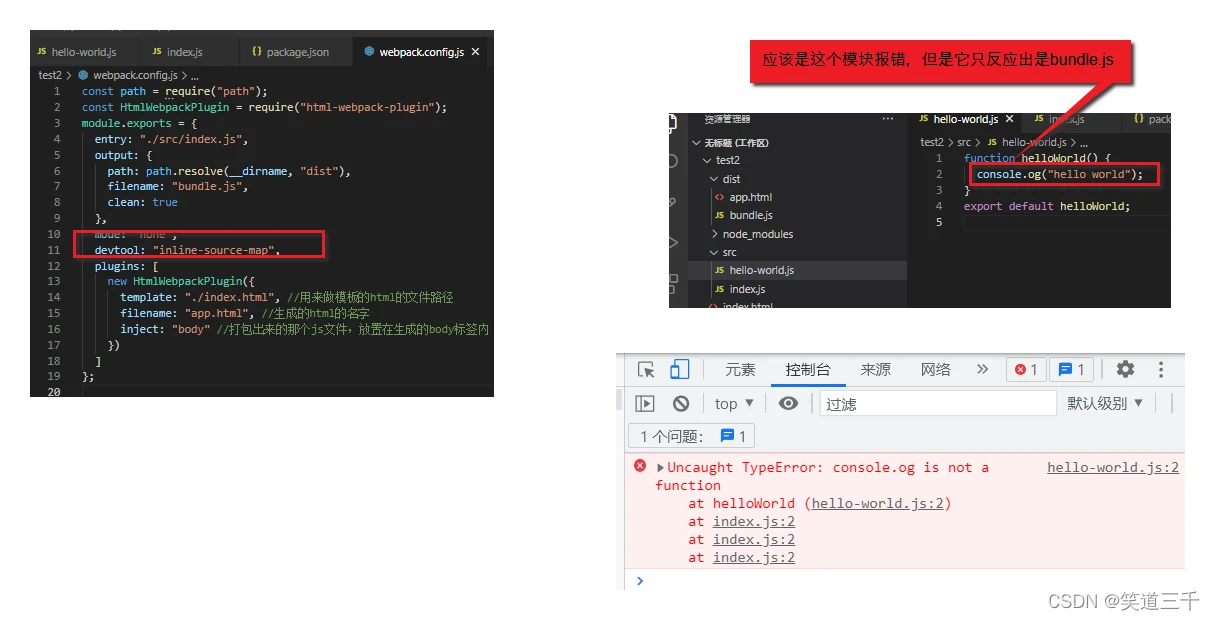
Task: Click webpack.config.js in the breadcrumb path
Action: pyautogui.click(x=135, y=75)
